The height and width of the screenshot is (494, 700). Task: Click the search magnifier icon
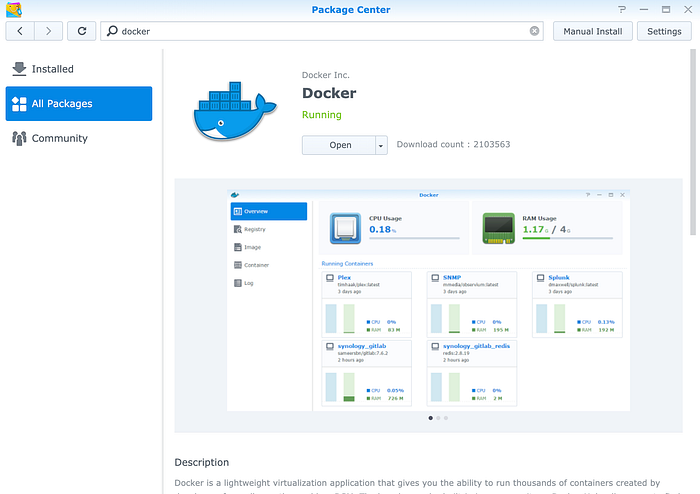(x=112, y=31)
